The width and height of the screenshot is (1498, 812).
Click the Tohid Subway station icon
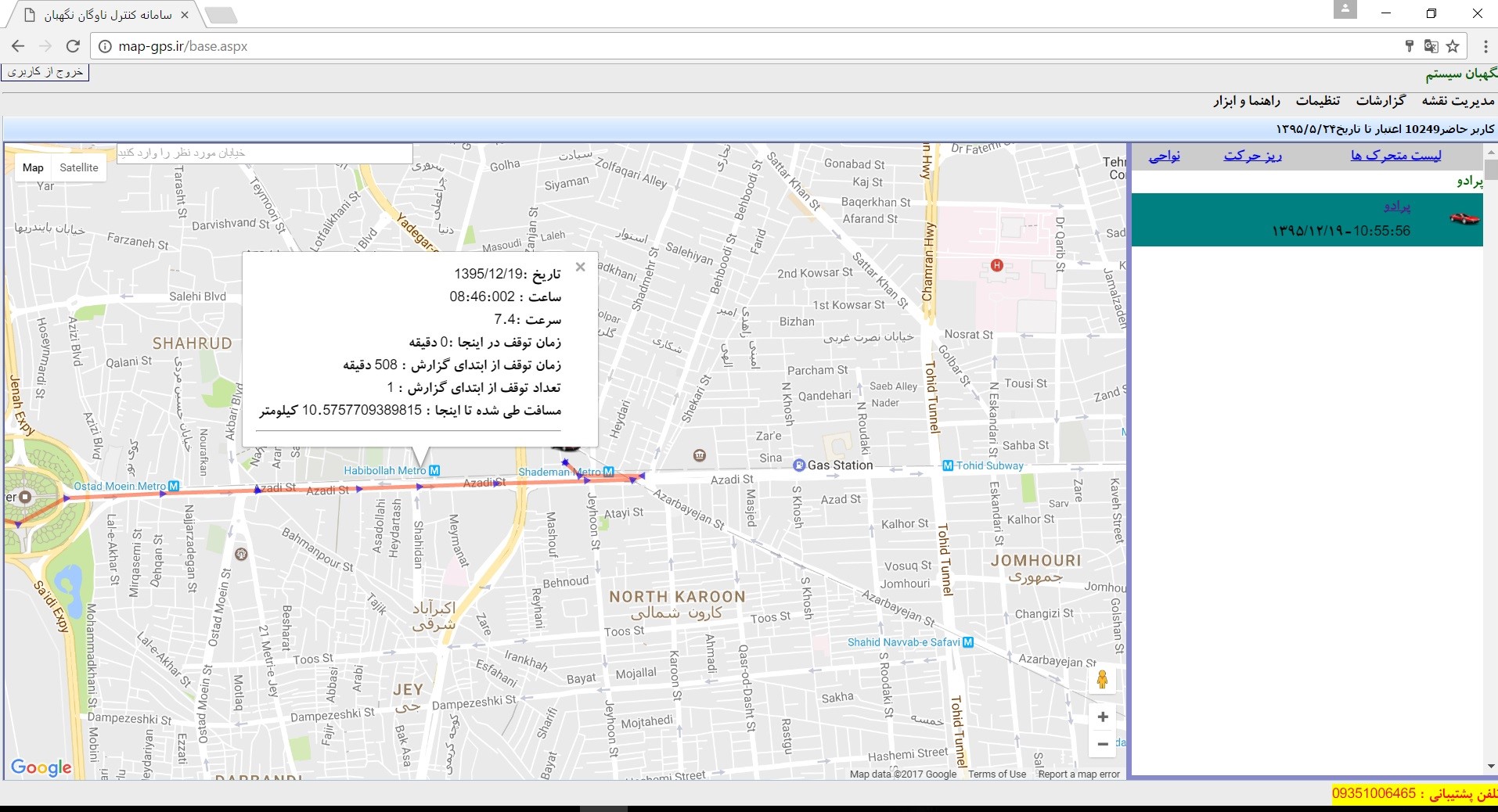tap(948, 465)
